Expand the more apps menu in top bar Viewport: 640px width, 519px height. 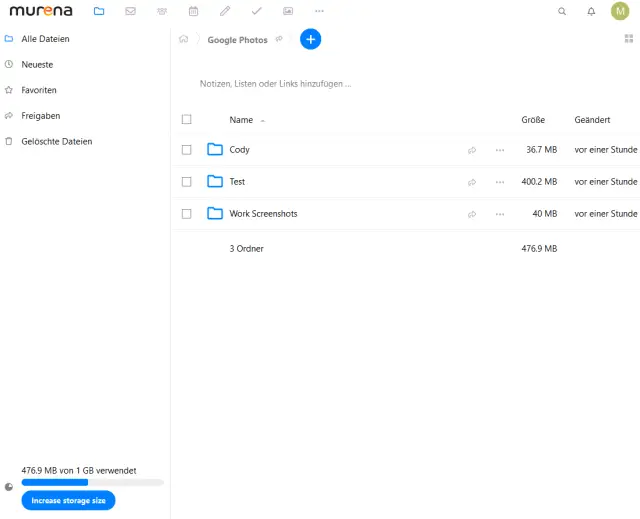click(x=319, y=11)
